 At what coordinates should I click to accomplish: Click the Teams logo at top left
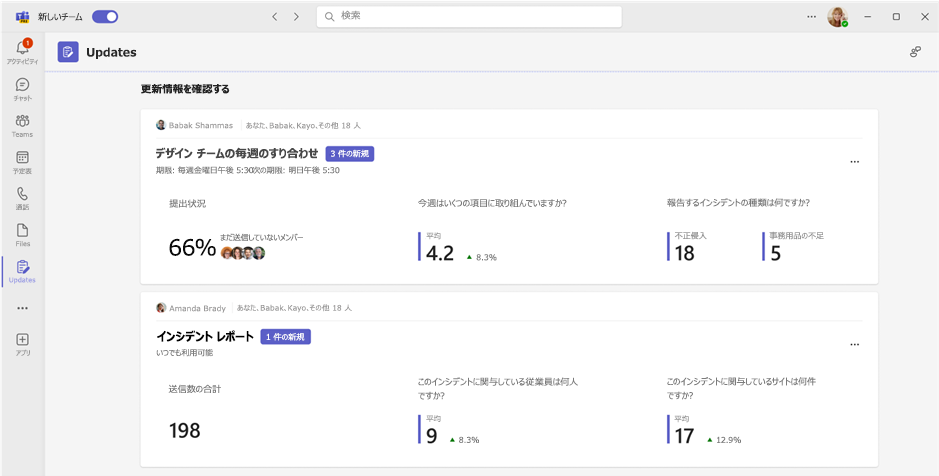click(23, 17)
